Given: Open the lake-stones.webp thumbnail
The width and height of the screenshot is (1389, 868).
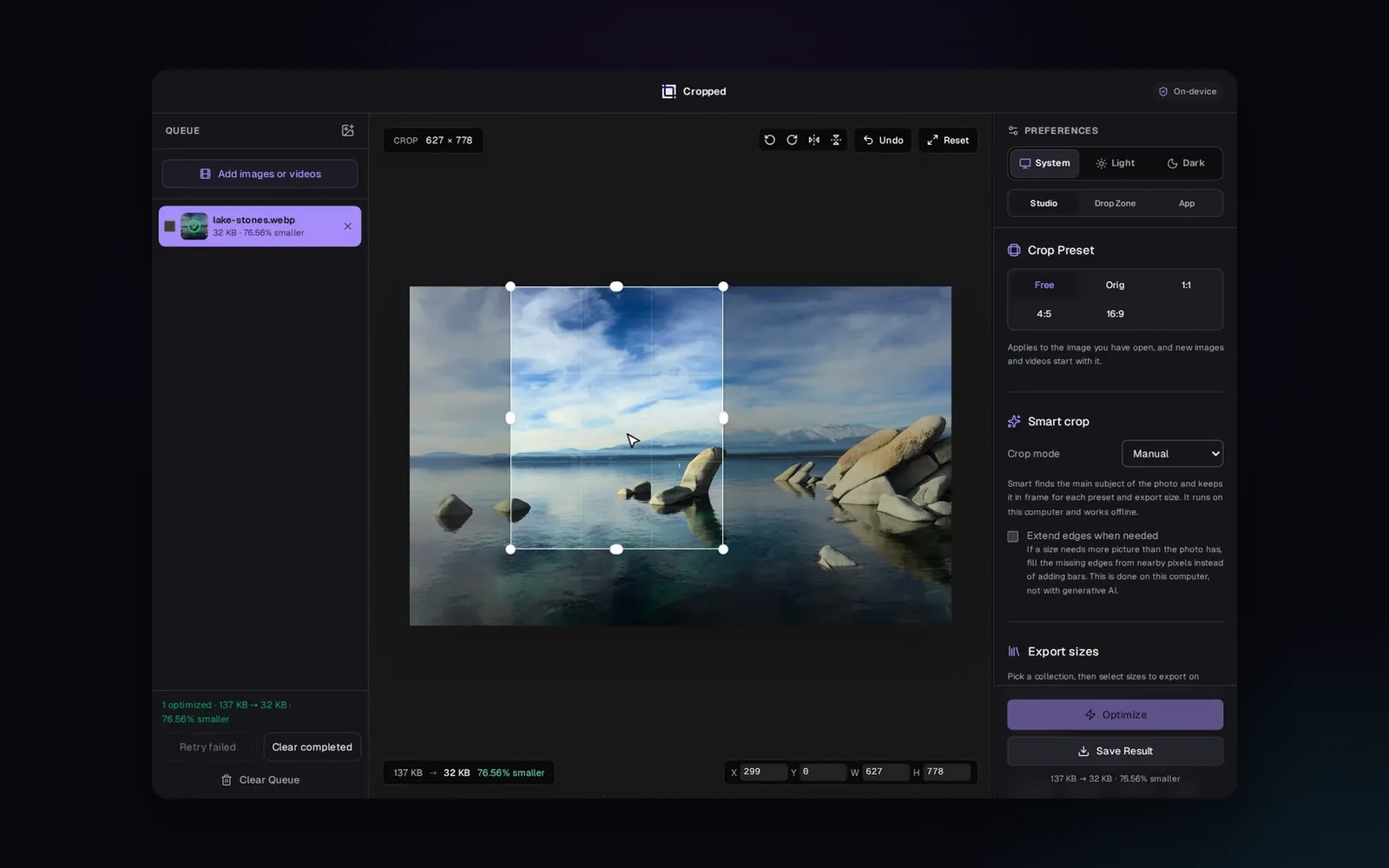Looking at the screenshot, I should (x=194, y=227).
